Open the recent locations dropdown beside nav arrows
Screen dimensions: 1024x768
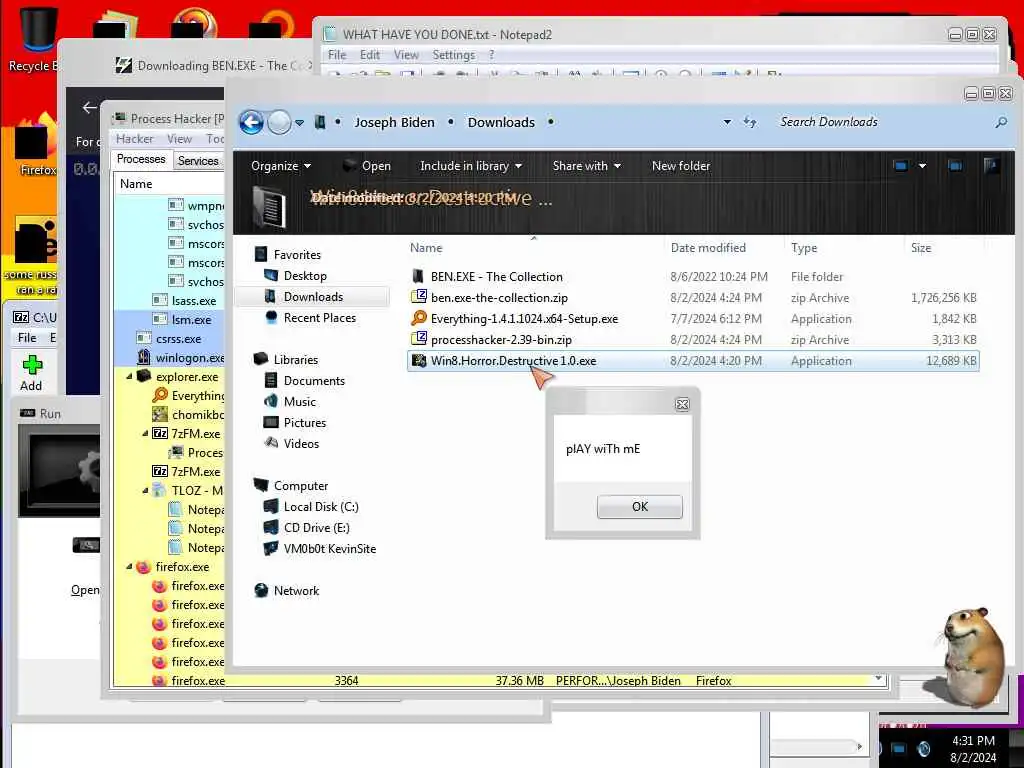coord(299,123)
